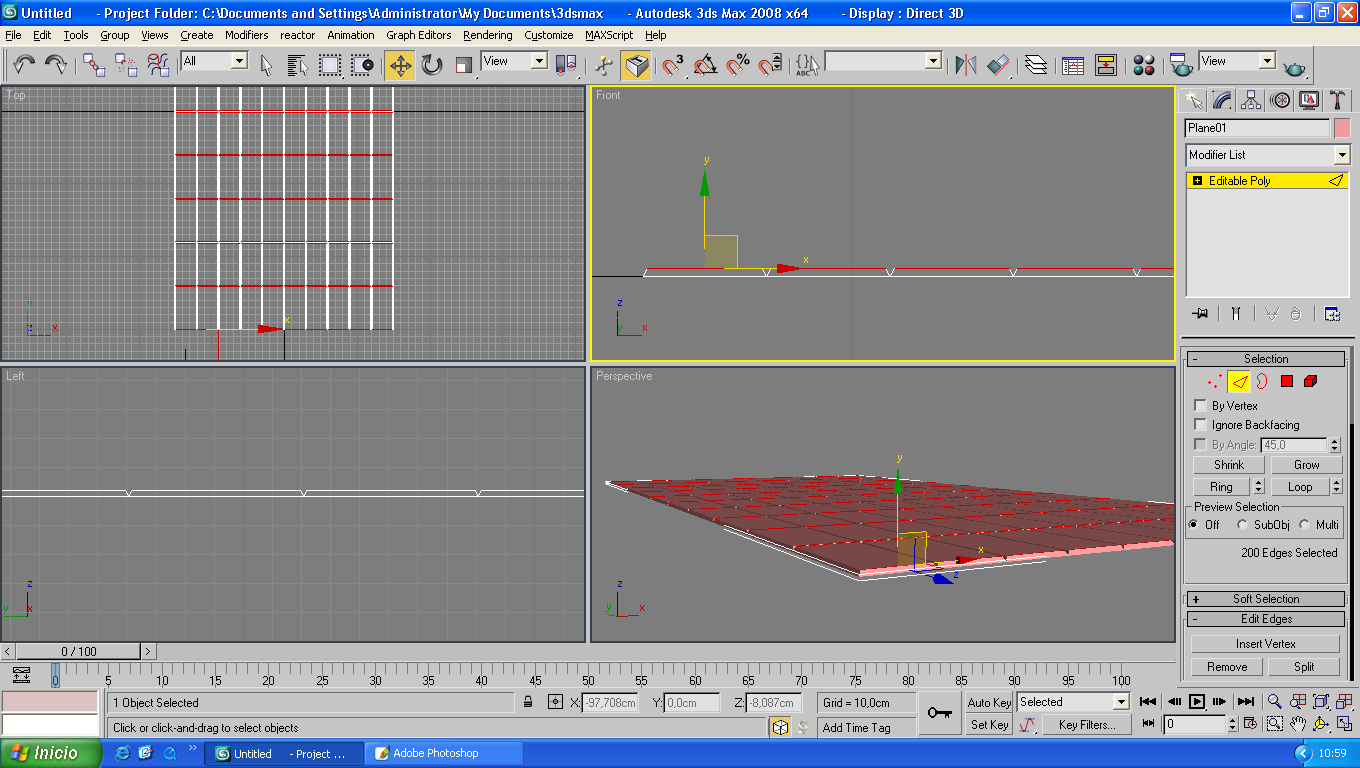This screenshot has width=1360, height=768.
Task: Toggle Key Mode next to frame field
Action: pos(1148,724)
